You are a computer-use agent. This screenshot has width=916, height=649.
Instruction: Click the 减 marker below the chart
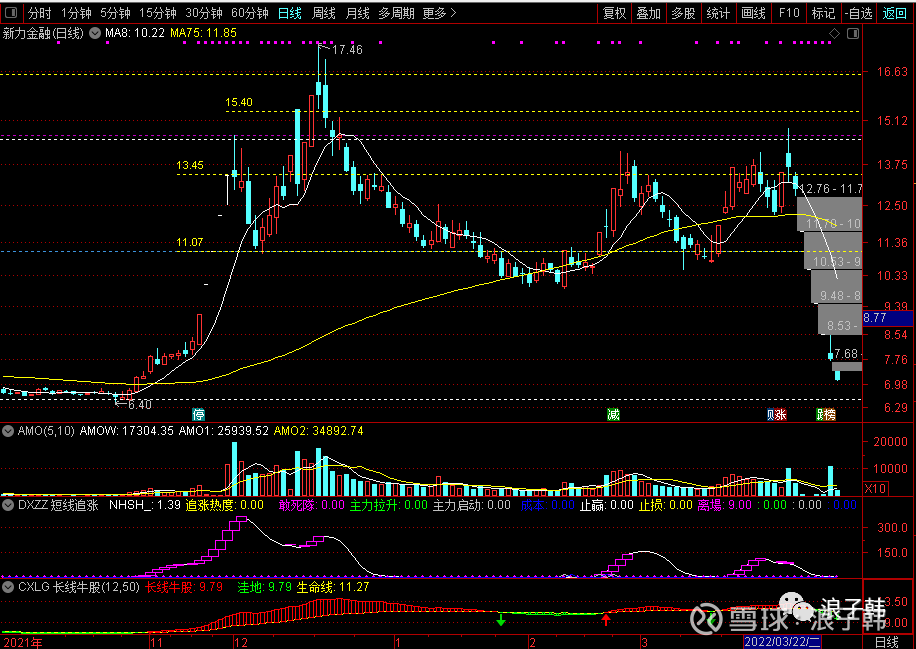(612, 414)
